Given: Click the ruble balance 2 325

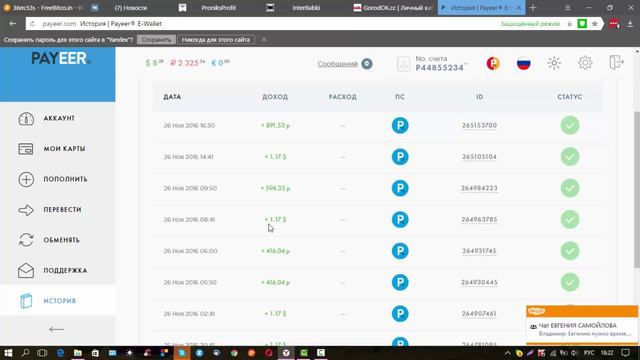Looking at the screenshot, I should (187, 63).
